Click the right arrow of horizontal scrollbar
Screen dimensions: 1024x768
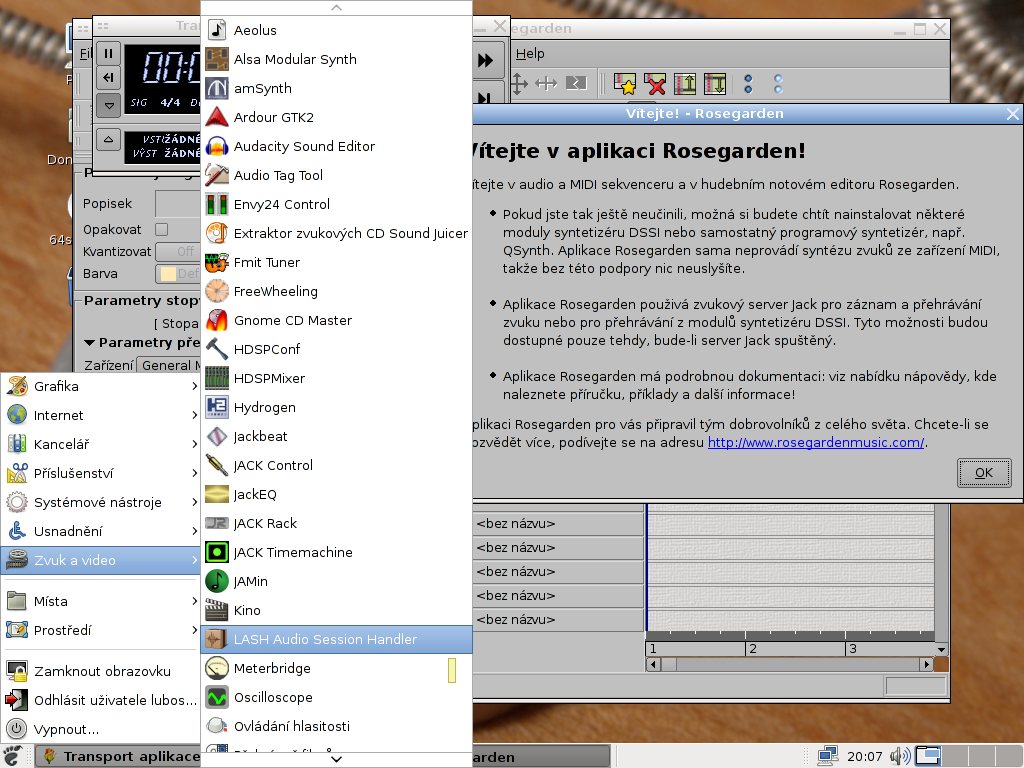pyautogui.click(x=926, y=665)
